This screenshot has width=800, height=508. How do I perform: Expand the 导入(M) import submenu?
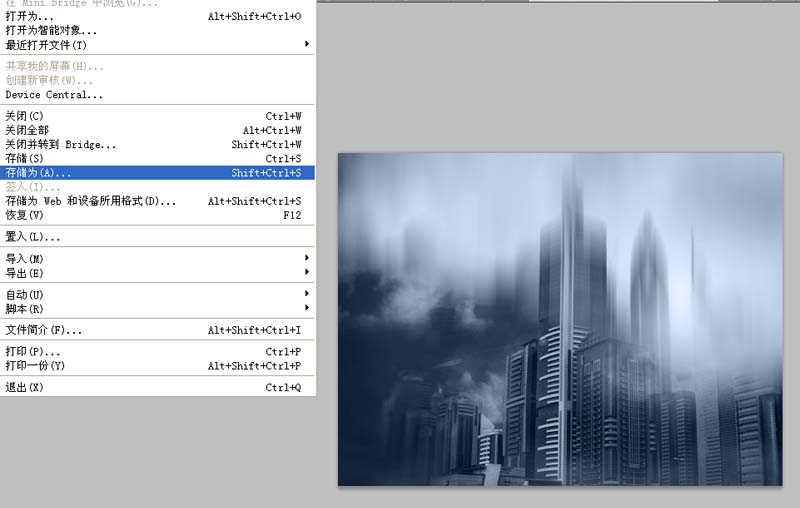point(25,258)
